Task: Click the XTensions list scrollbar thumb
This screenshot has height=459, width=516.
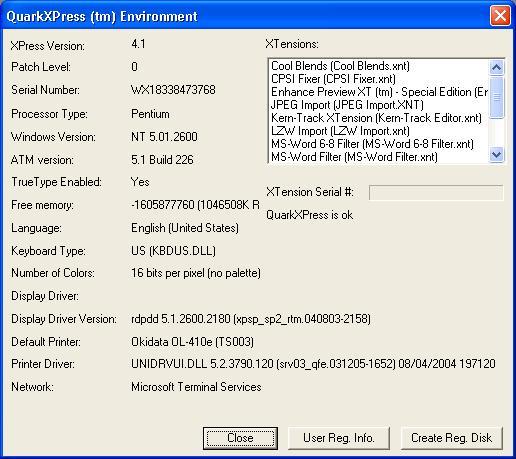Action: coord(496,97)
